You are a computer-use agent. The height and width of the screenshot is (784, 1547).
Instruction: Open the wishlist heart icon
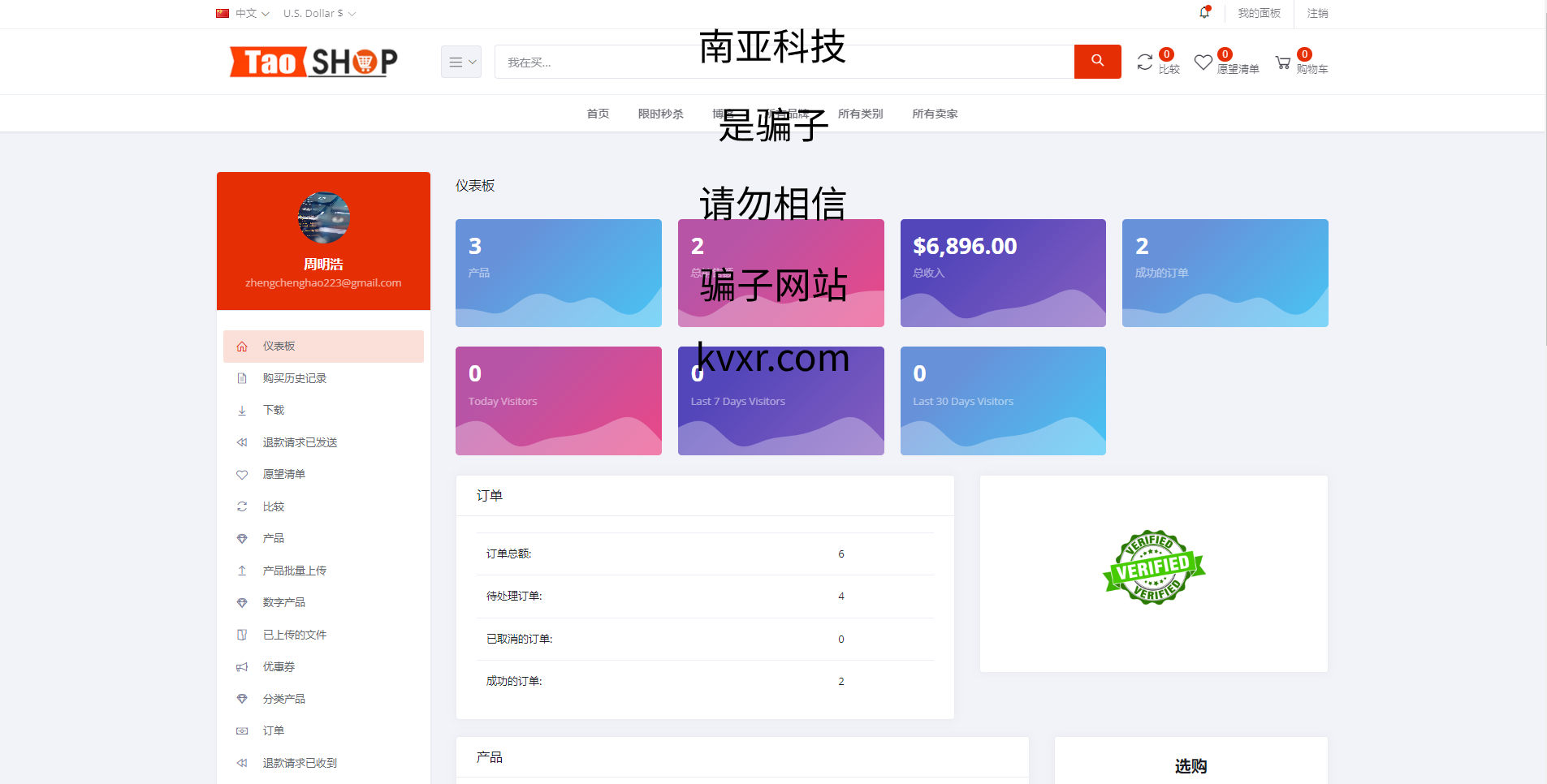pos(1203,62)
